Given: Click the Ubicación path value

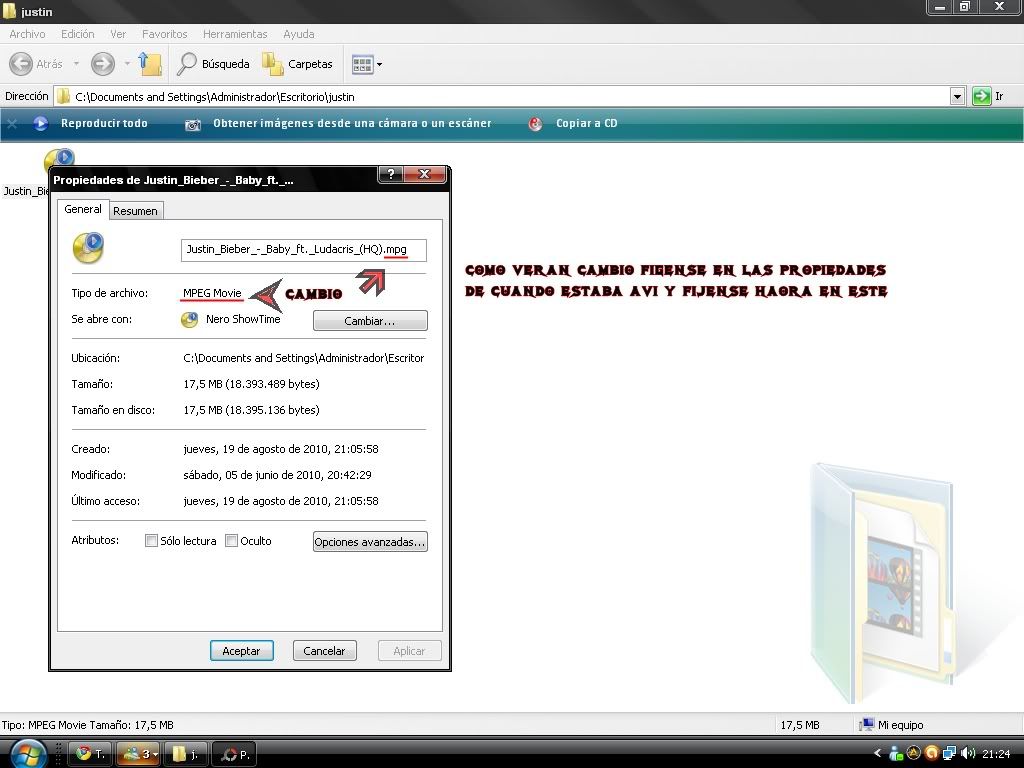Looking at the screenshot, I should [x=304, y=358].
